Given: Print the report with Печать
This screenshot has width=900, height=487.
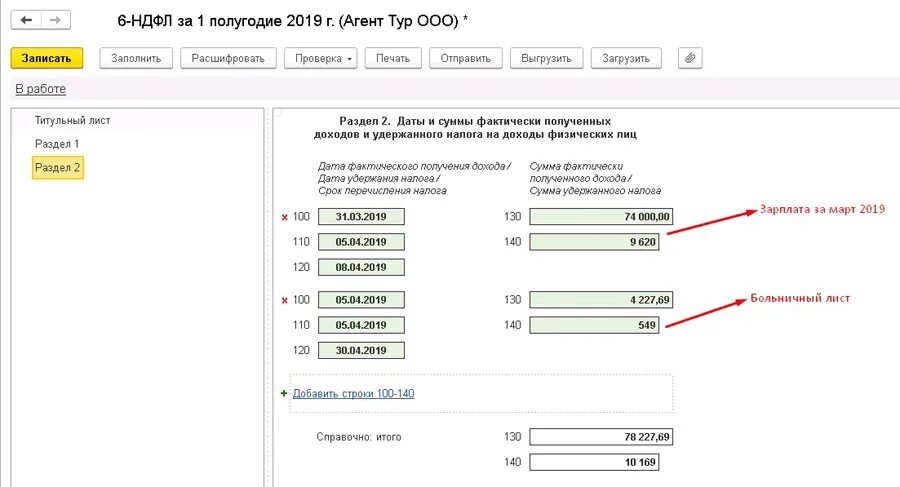Looking at the screenshot, I should coord(393,58).
